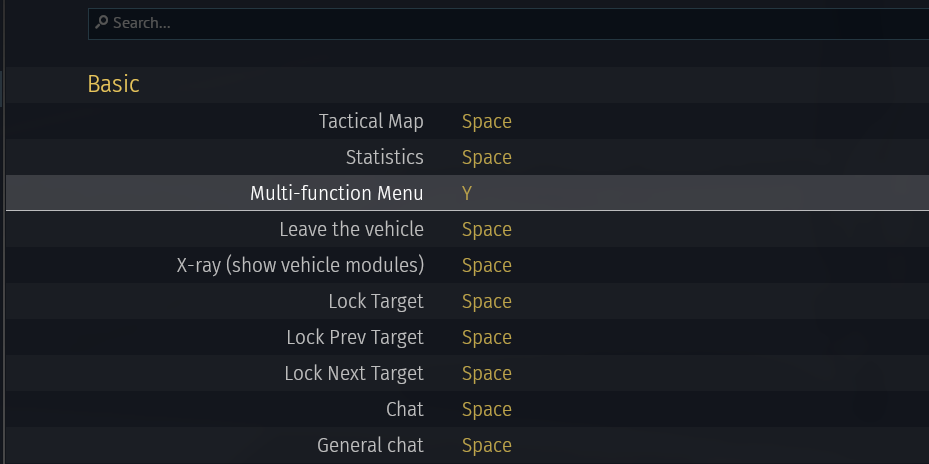Image resolution: width=929 pixels, height=464 pixels.
Task: Select the Lock Prev Target row
Action: (x=467, y=337)
